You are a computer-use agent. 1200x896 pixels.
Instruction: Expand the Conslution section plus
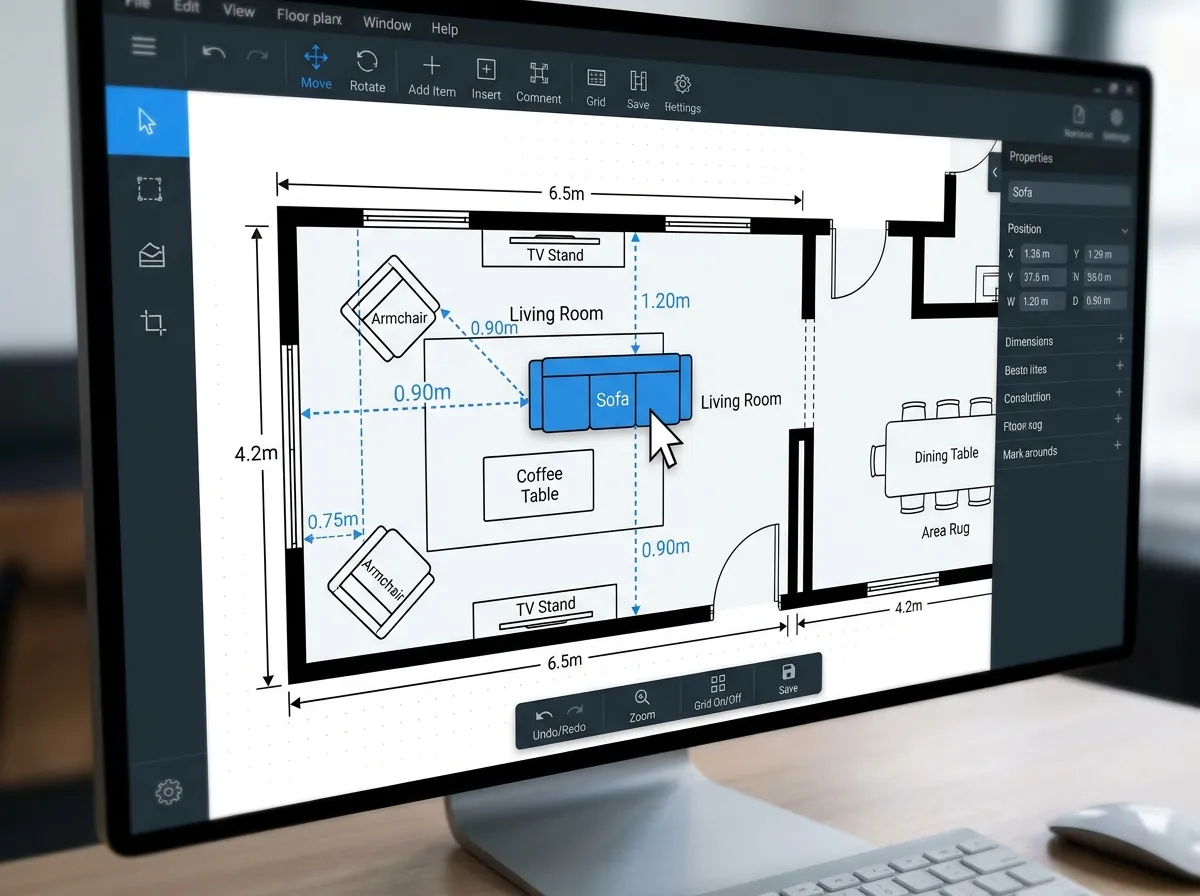pos(1118,393)
